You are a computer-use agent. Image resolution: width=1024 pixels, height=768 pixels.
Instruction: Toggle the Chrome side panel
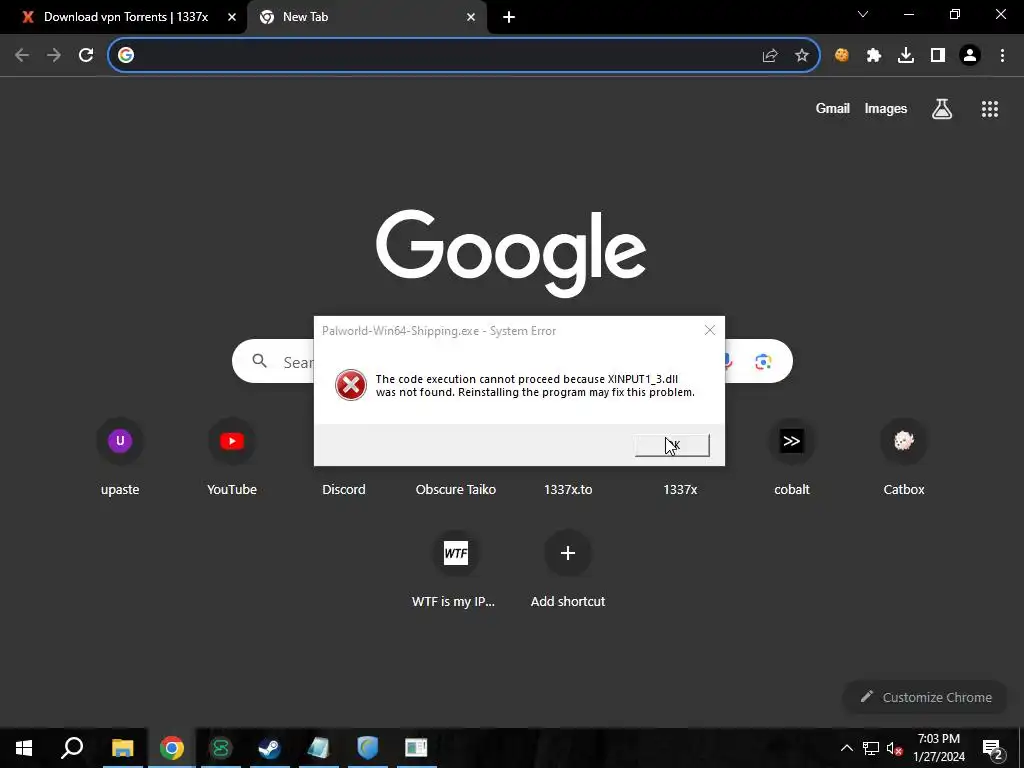tap(938, 56)
